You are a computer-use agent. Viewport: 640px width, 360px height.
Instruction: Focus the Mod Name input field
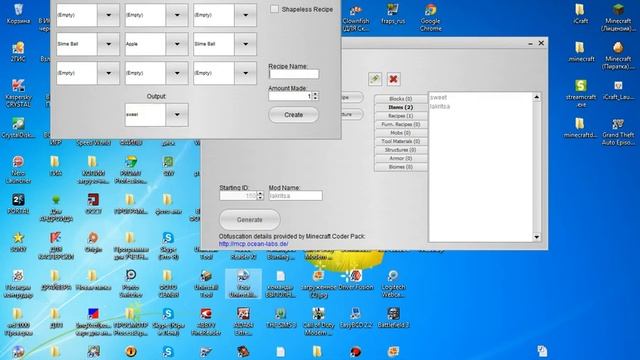click(296, 196)
